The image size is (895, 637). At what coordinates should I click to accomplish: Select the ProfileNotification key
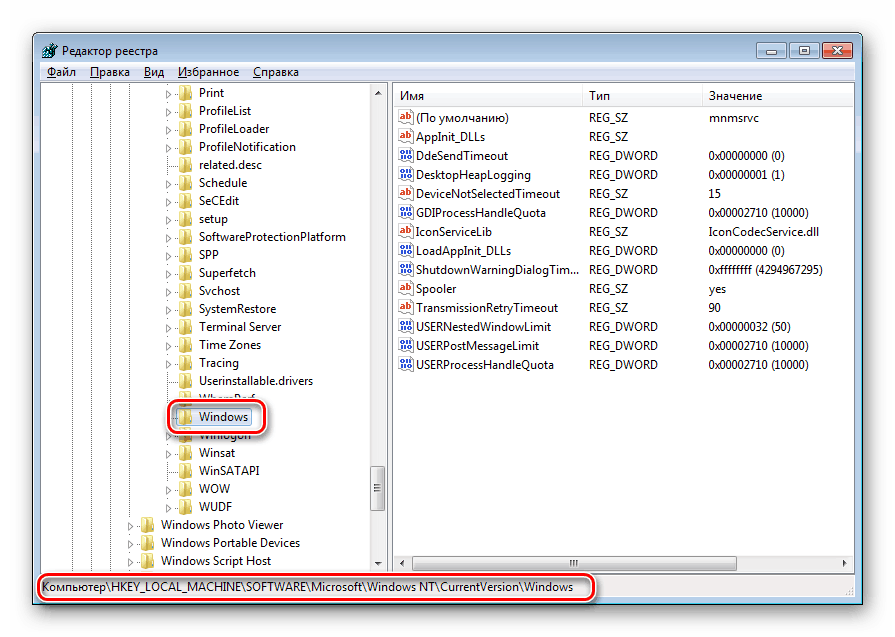247,147
